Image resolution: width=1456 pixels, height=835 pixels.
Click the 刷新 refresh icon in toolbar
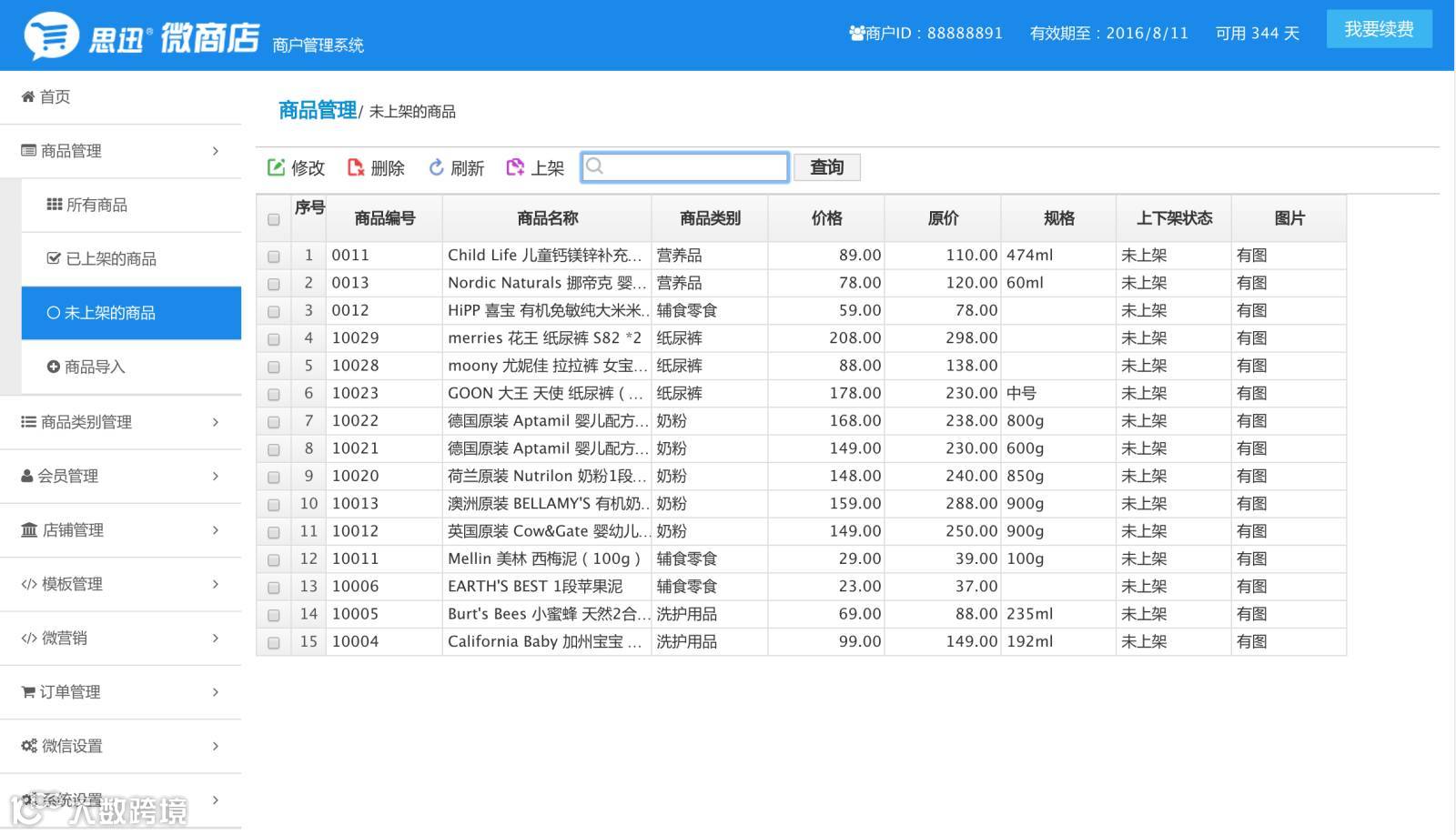436,167
